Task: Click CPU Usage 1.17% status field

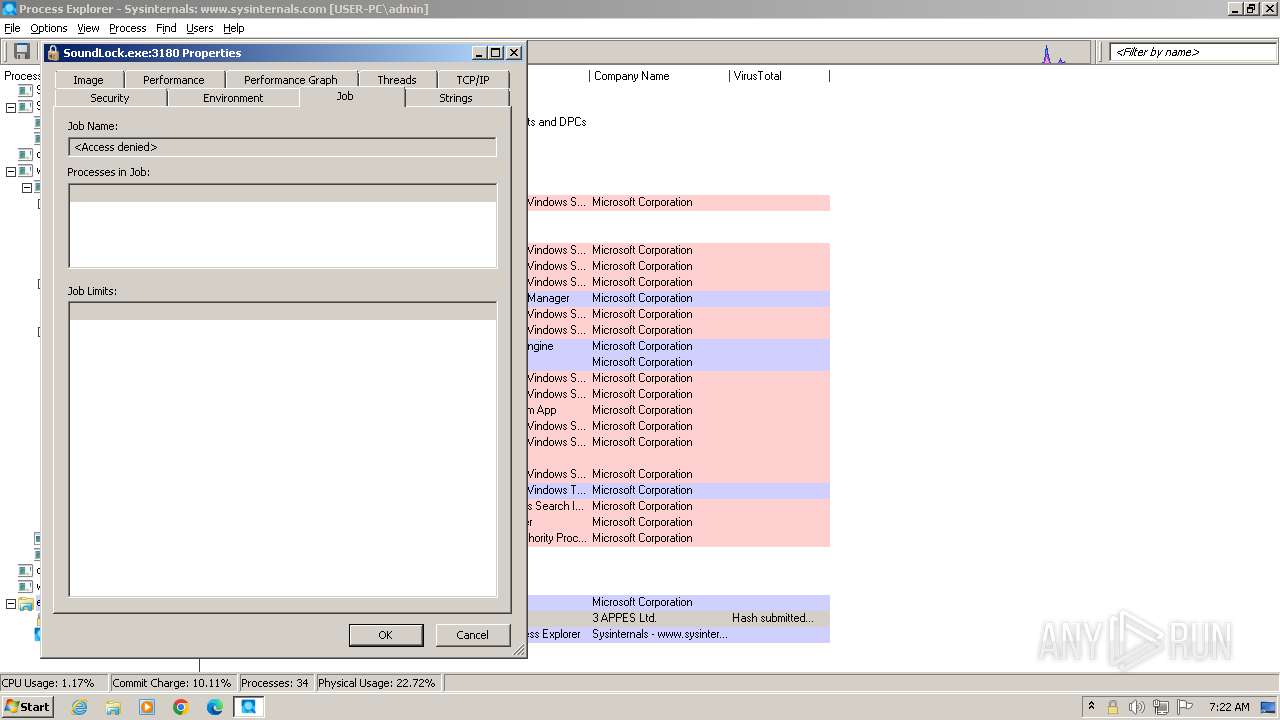Action: tap(54, 683)
